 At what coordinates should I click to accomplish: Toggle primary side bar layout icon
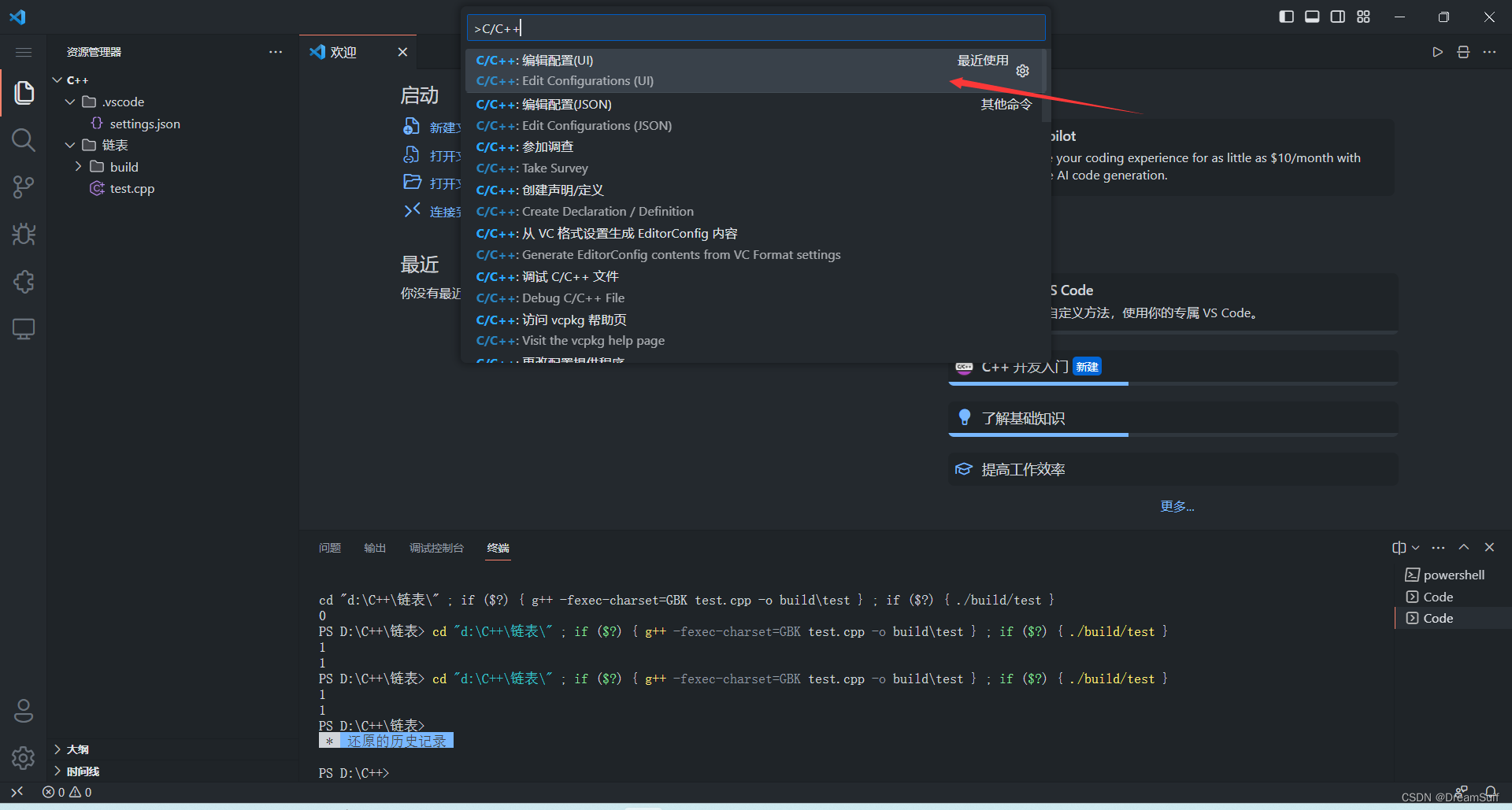click(x=1287, y=17)
